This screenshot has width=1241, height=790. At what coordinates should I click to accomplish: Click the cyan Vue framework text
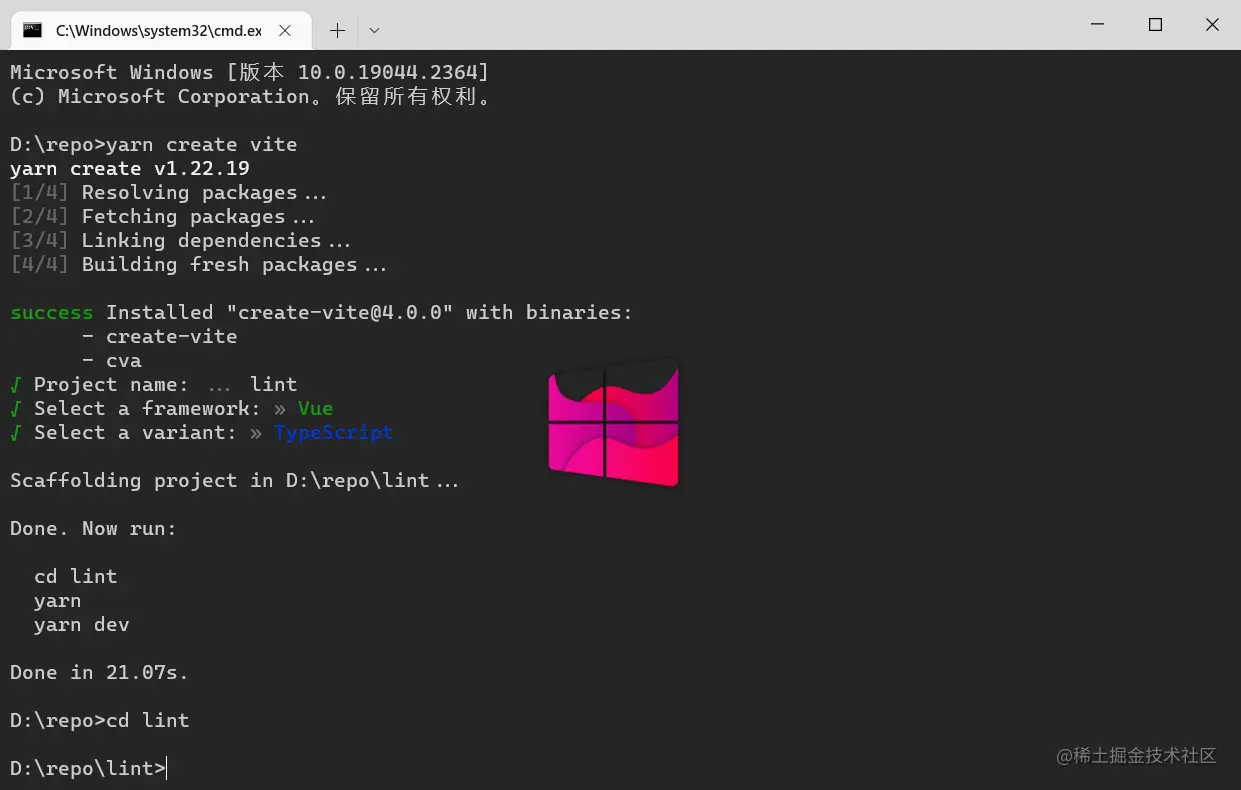tap(315, 408)
